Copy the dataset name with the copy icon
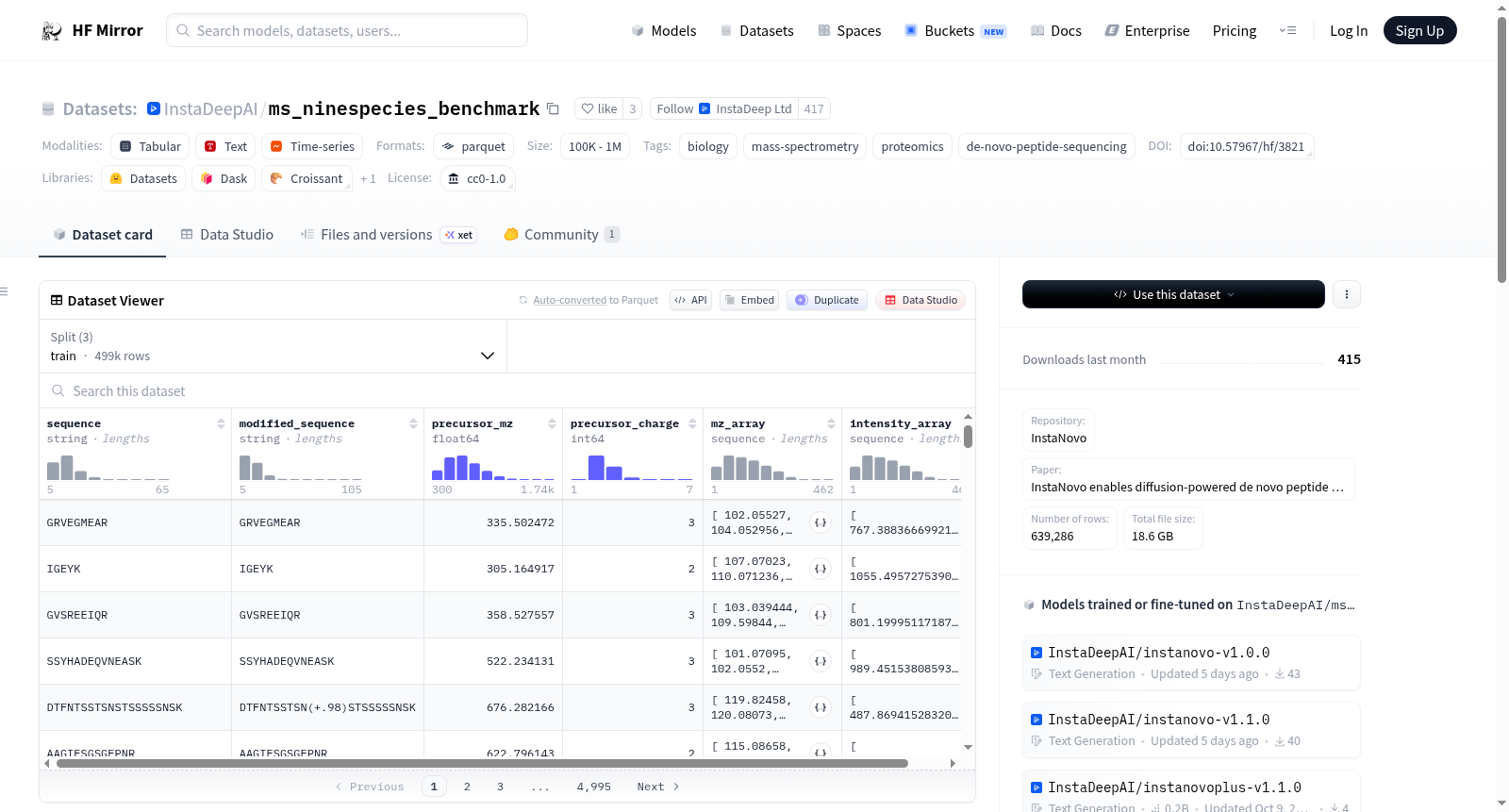The height and width of the screenshot is (812, 1509). point(554,109)
